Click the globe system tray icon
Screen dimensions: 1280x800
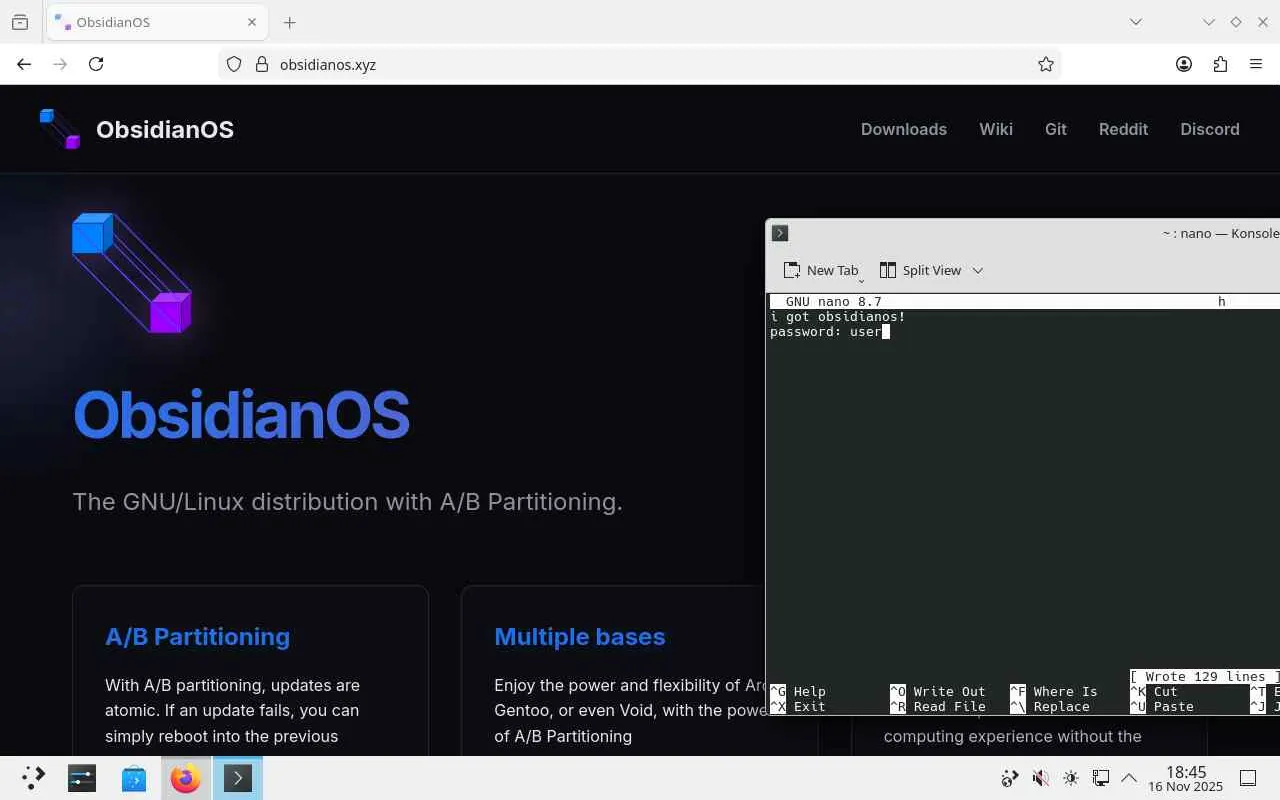[x=1010, y=778]
